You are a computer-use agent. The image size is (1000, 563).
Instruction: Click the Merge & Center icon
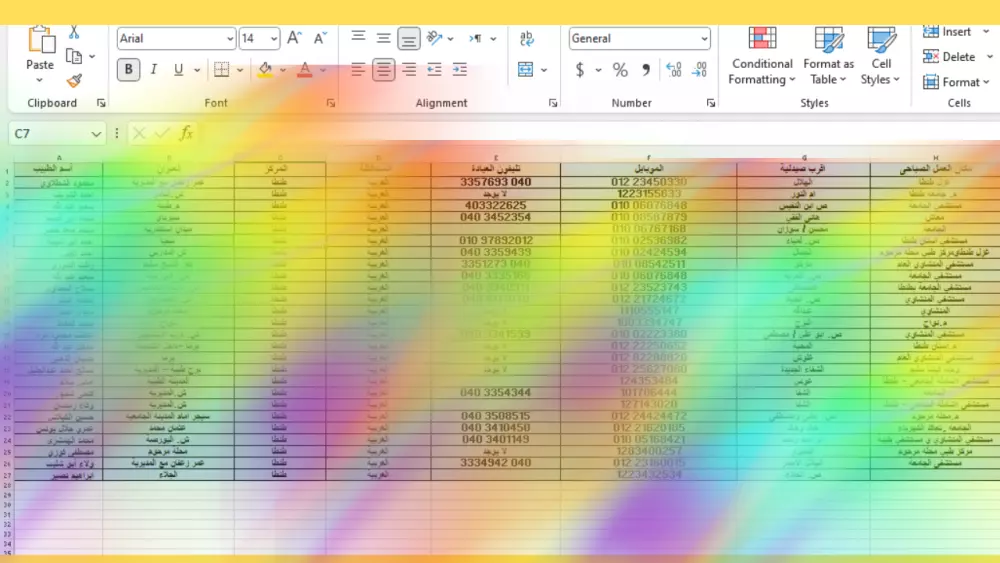pyautogui.click(x=526, y=69)
